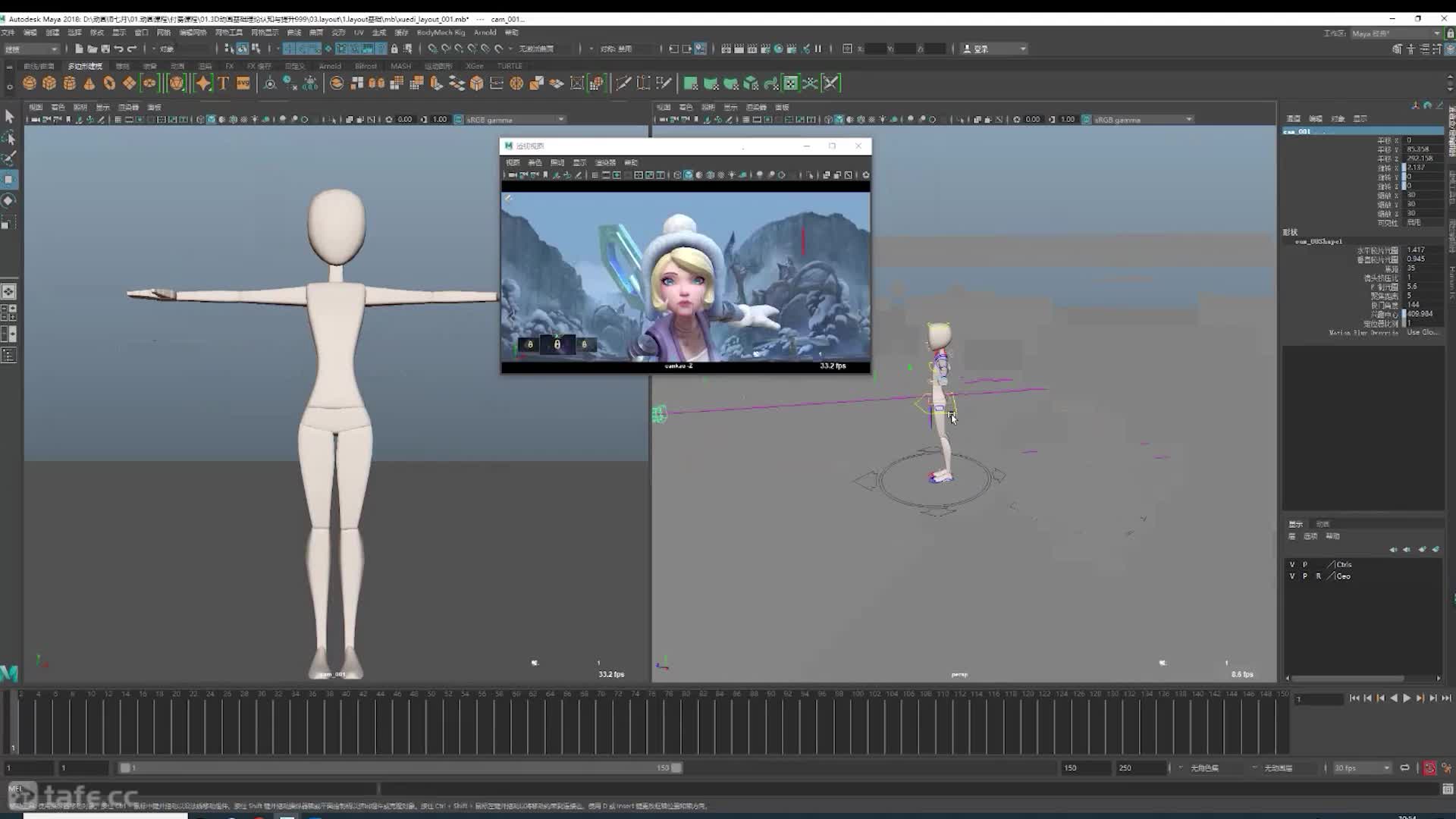
Task: Open the right viewport sRGB gamma dropdown
Action: 1143,120
